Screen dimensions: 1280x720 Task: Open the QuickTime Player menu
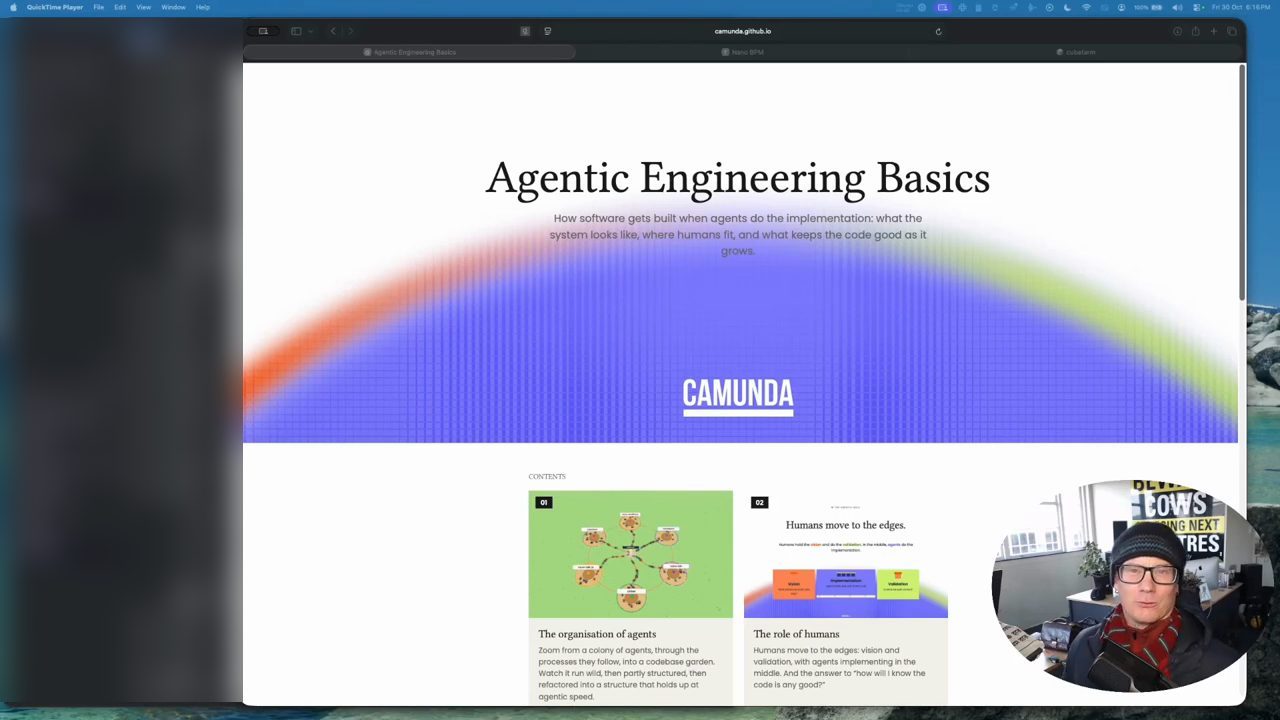(x=55, y=7)
